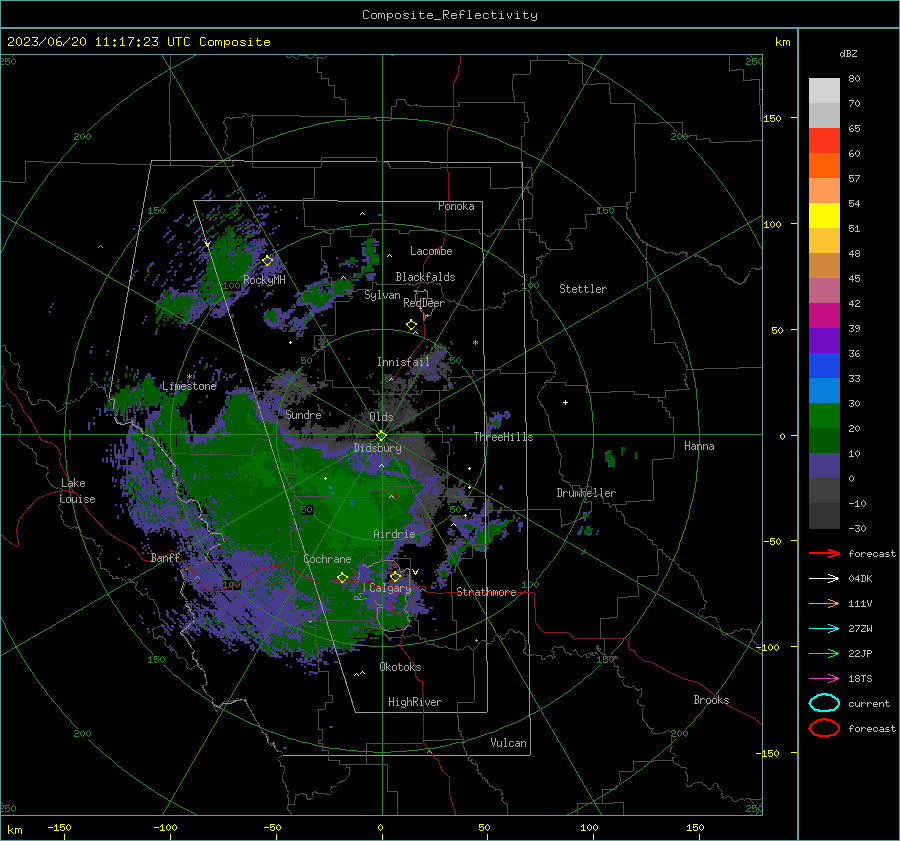
Task: Click the red forecast arrow in legend
Action: click(824, 553)
